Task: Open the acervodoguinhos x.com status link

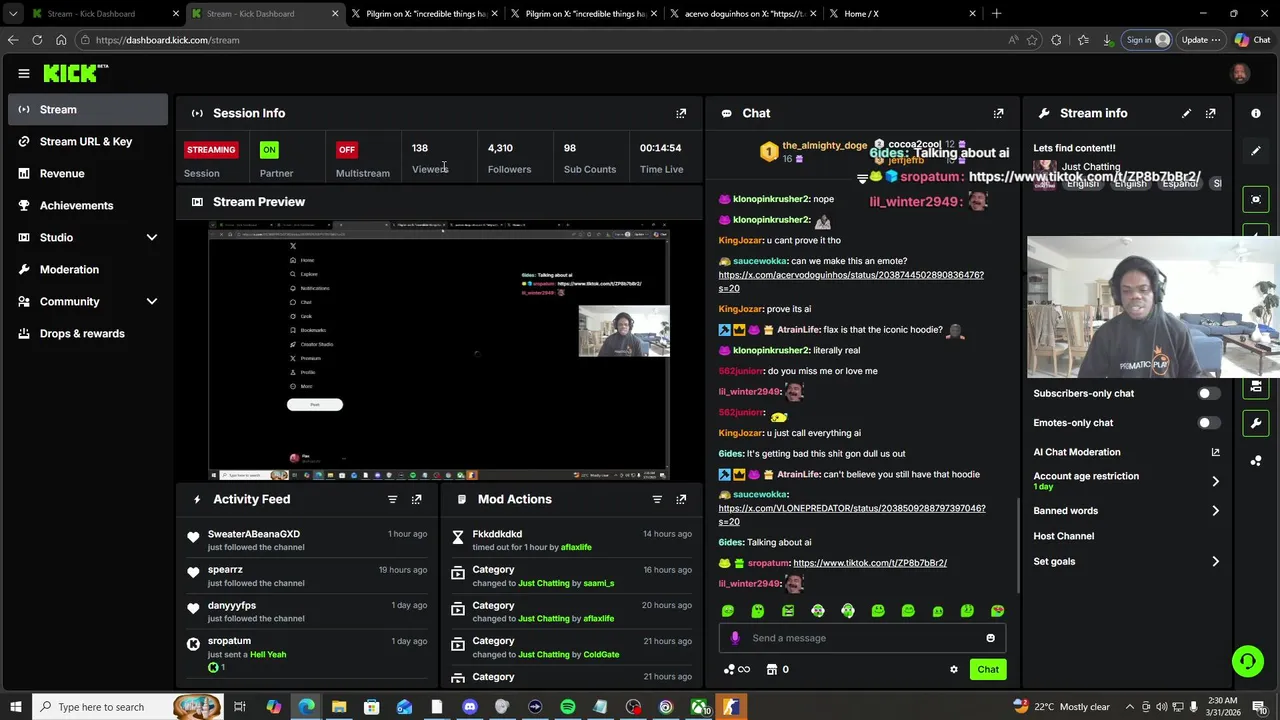Action: (x=851, y=281)
